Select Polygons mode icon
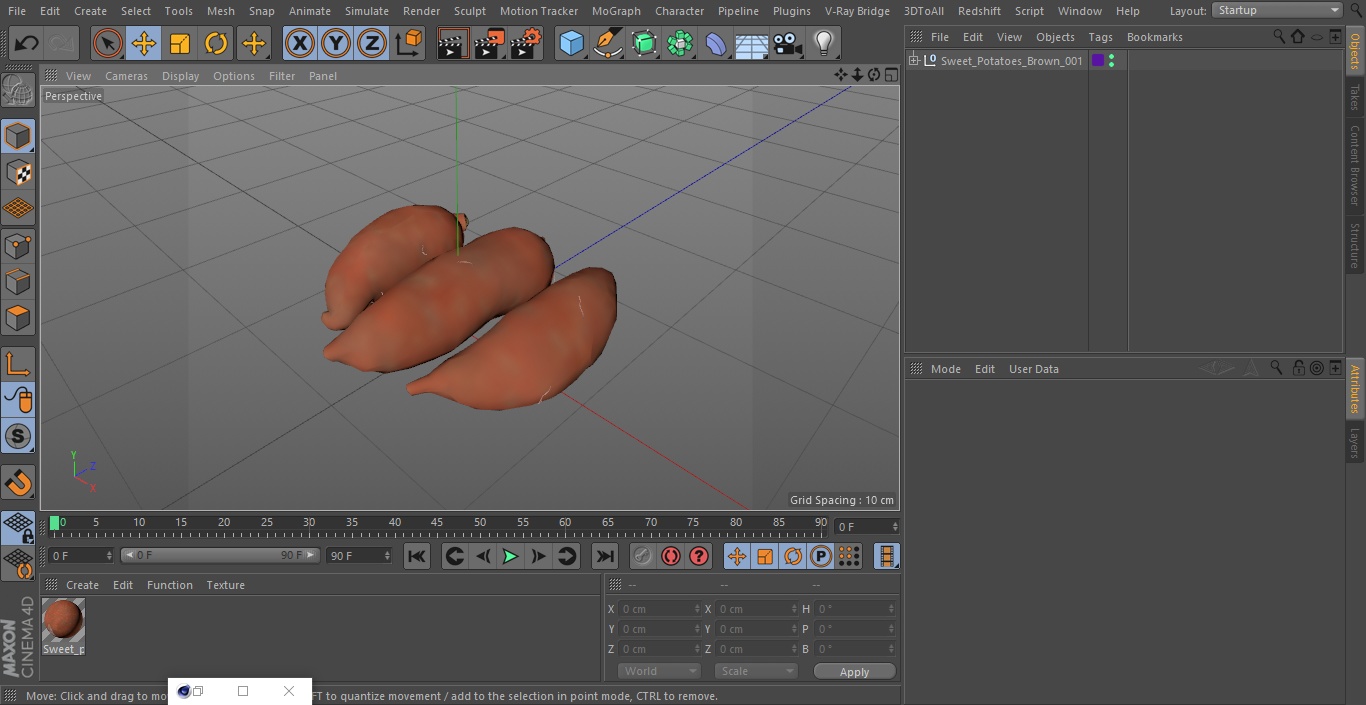 coord(18,318)
